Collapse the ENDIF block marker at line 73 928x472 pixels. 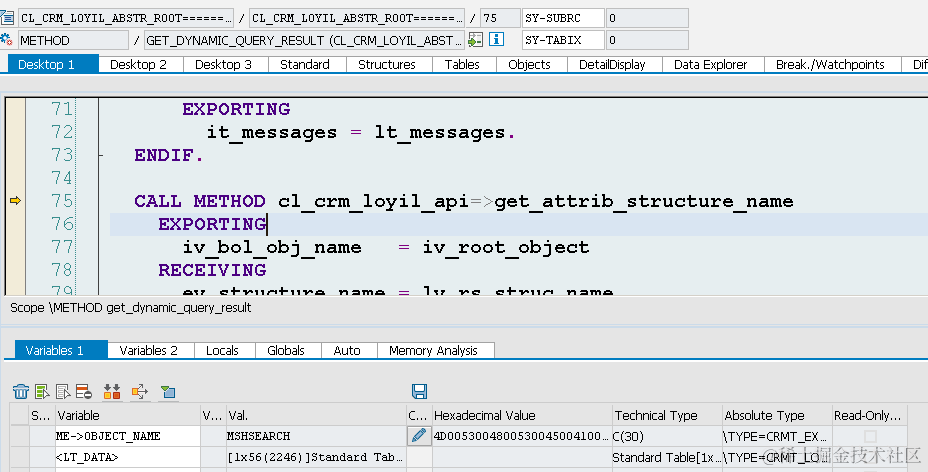101,156
